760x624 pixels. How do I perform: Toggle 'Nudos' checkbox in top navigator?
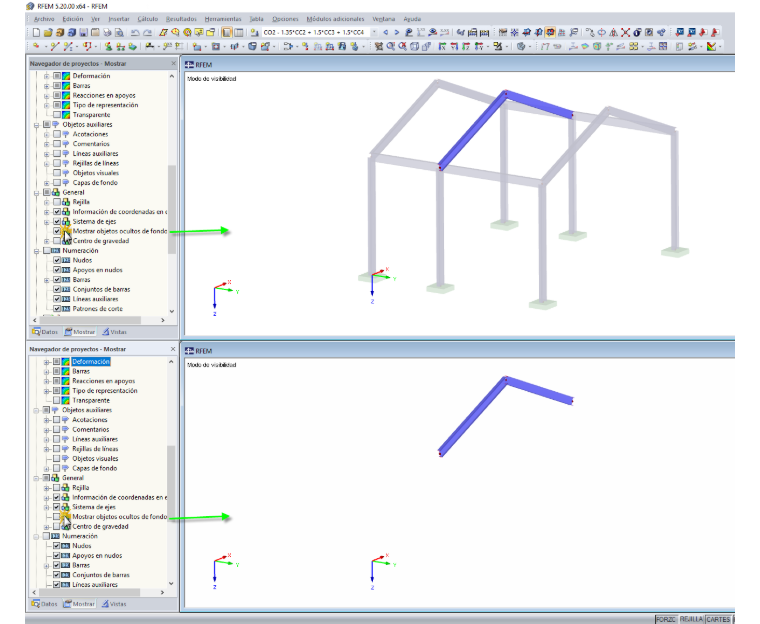57,260
